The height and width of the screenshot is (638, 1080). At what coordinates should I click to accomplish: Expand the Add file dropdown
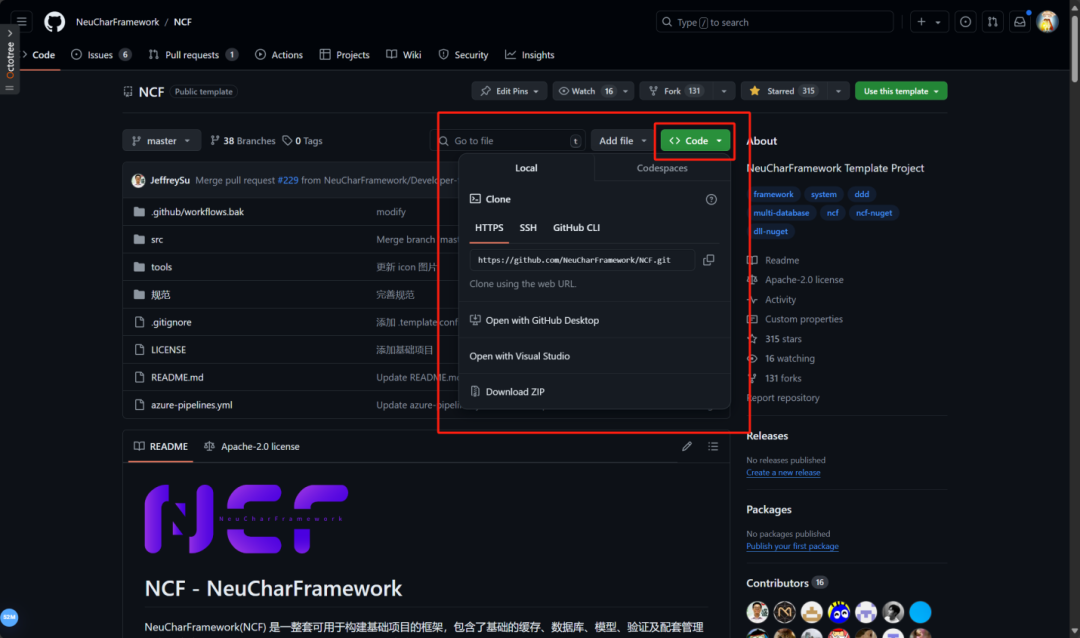click(623, 141)
